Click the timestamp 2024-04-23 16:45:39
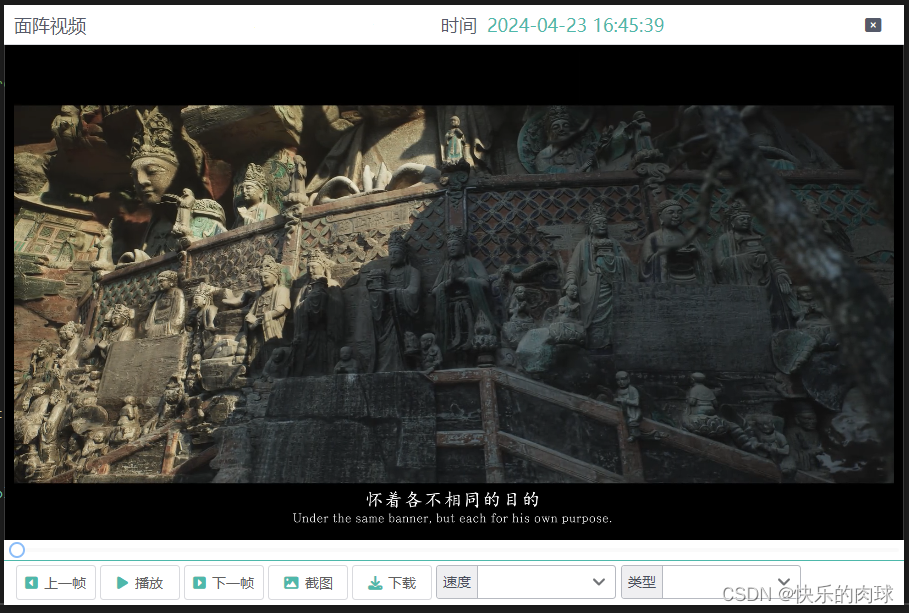909x613 pixels. (x=575, y=26)
